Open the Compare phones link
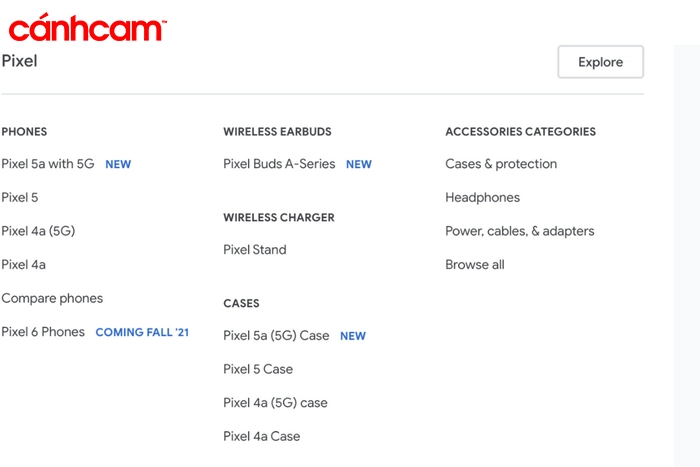The height and width of the screenshot is (467, 700). tap(52, 298)
